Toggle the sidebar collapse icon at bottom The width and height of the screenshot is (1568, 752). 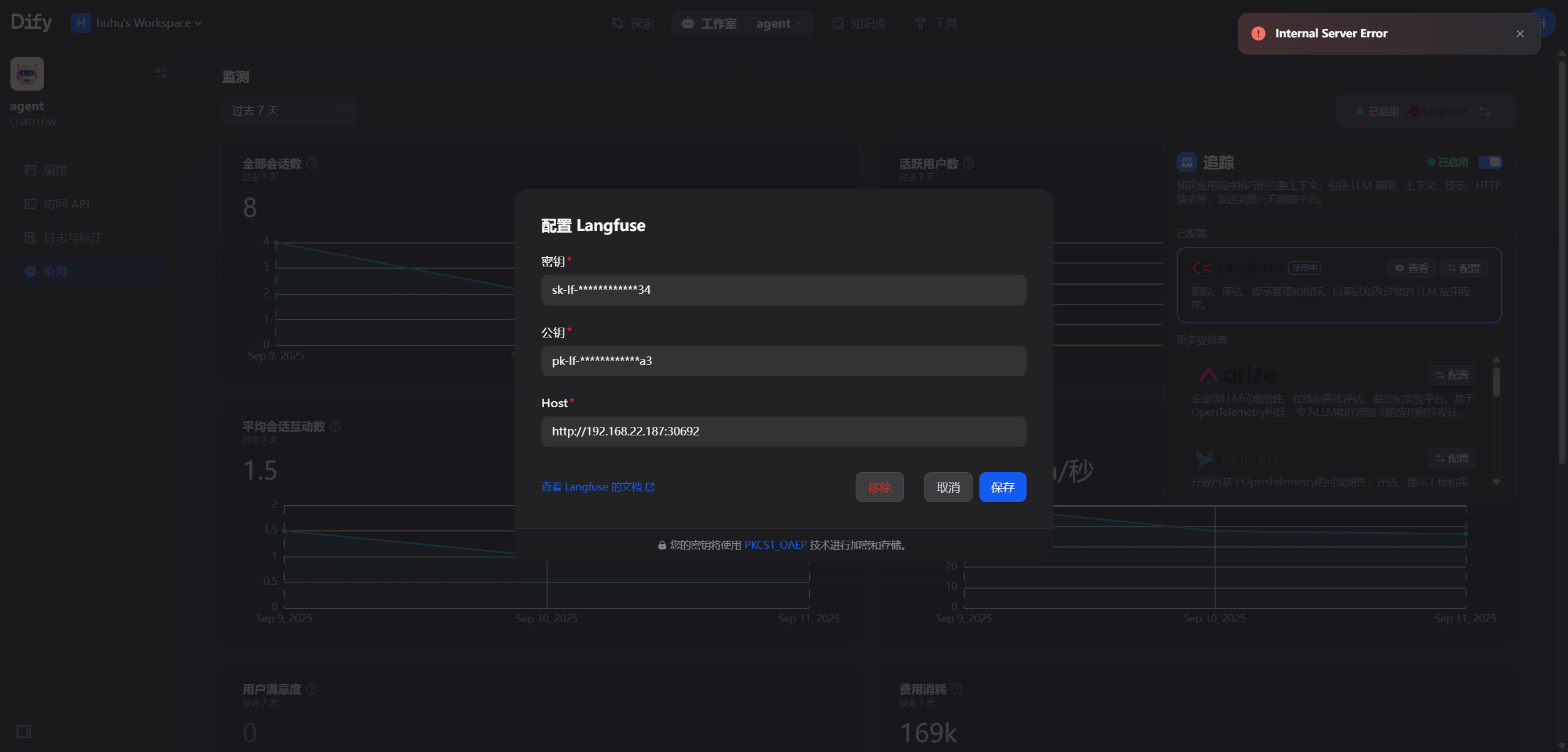[24, 731]
